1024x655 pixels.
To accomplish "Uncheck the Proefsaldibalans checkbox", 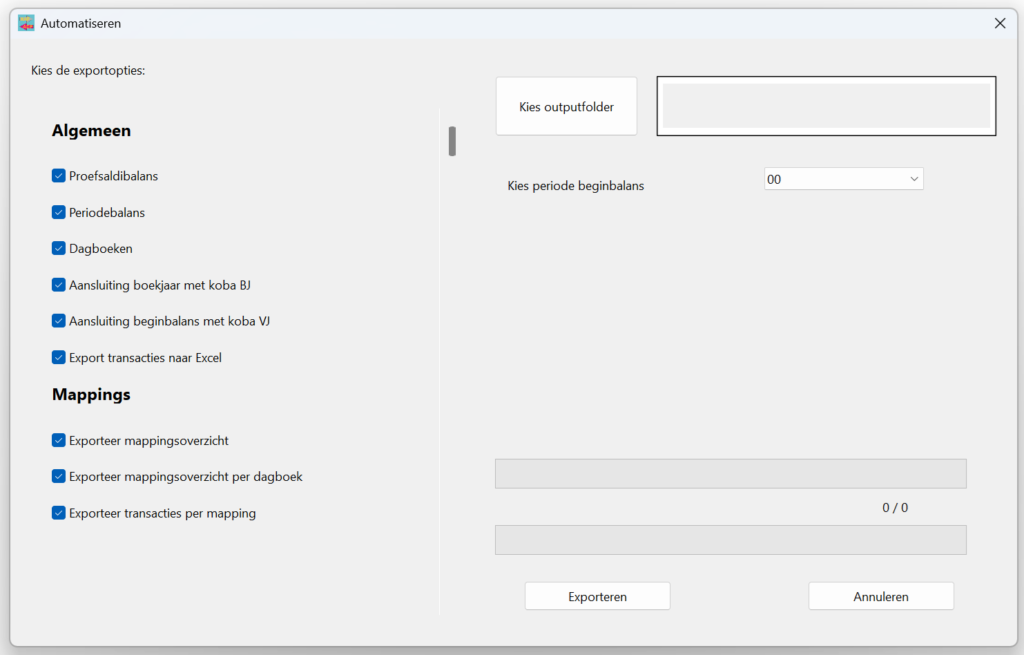I will click(59, 176).
